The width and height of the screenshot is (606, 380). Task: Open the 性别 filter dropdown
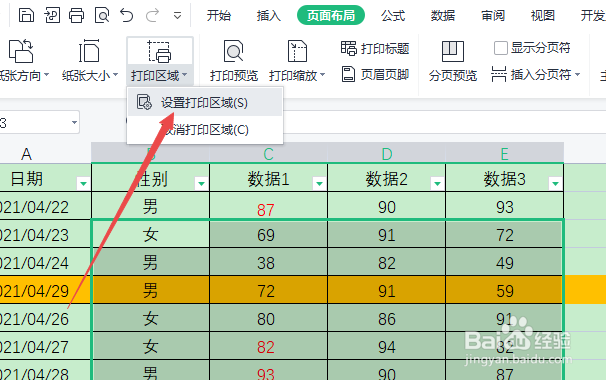201,183
